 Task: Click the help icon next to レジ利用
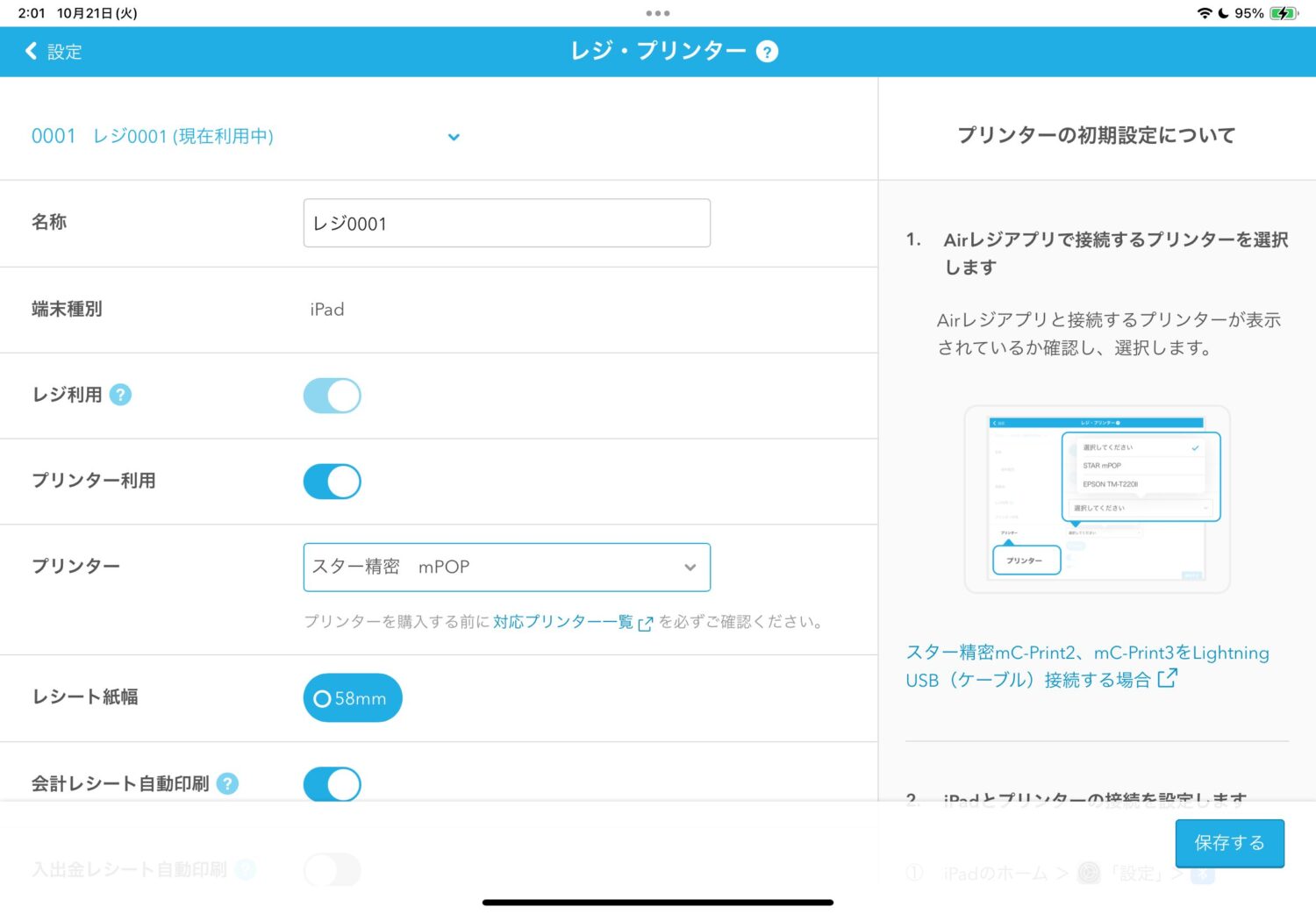click(120, 395)
